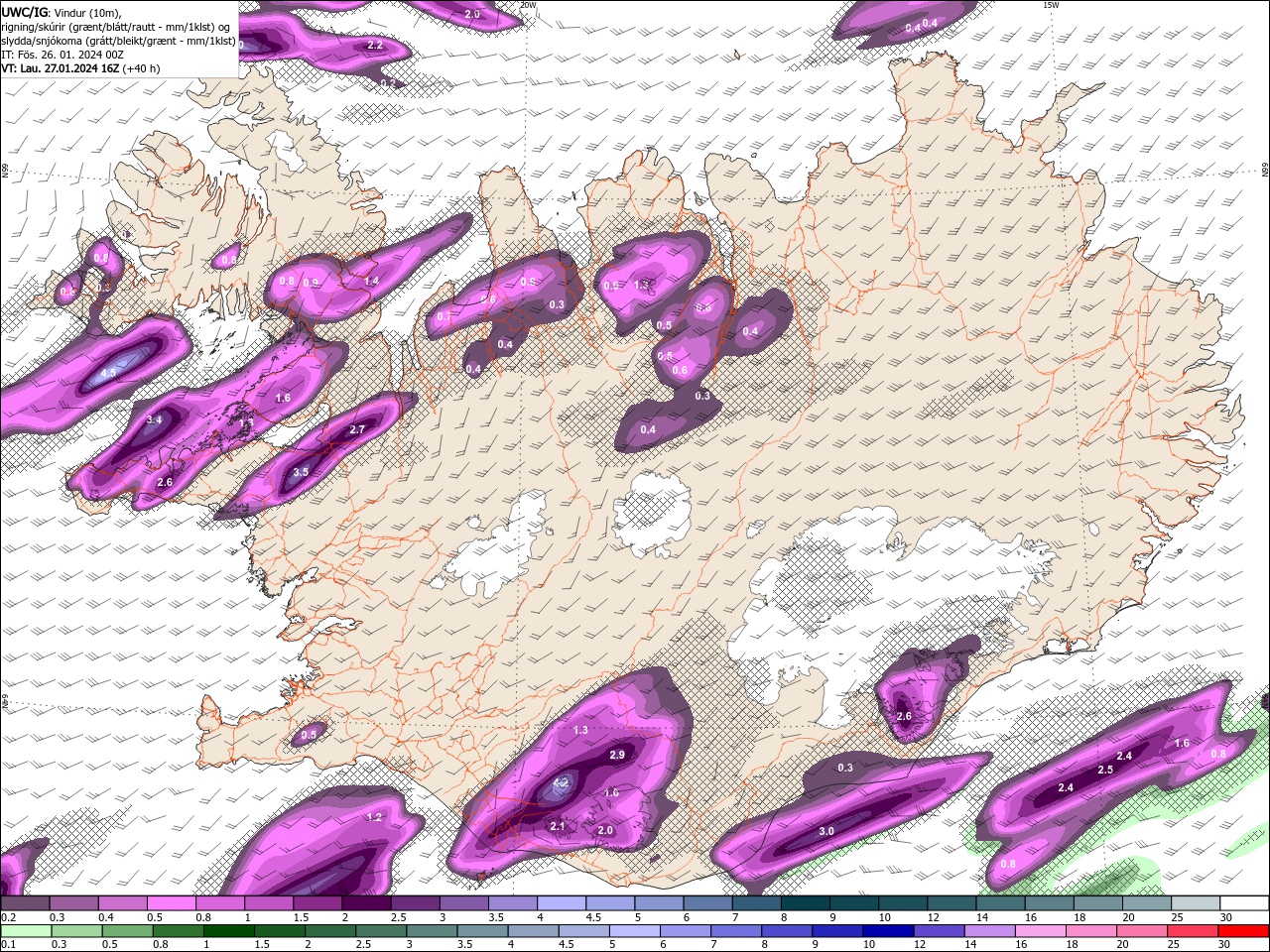Click the dark mauve legend swatch starting at 0.2
The image size is (1270, 952).
point(25,903)
